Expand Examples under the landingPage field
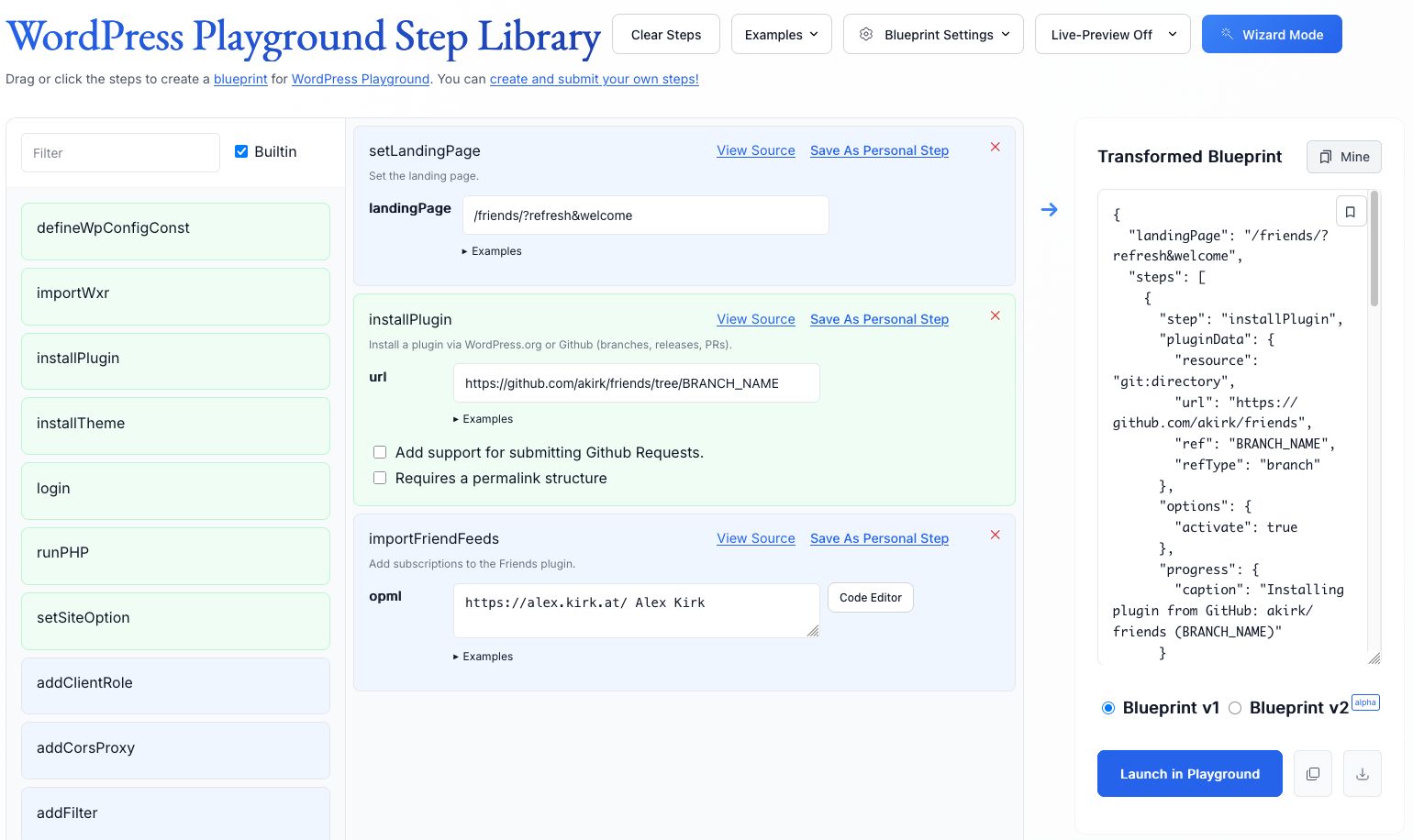The width and height of the screenshot is (1413, 840). pyautogui.click(x=493, y=250)
